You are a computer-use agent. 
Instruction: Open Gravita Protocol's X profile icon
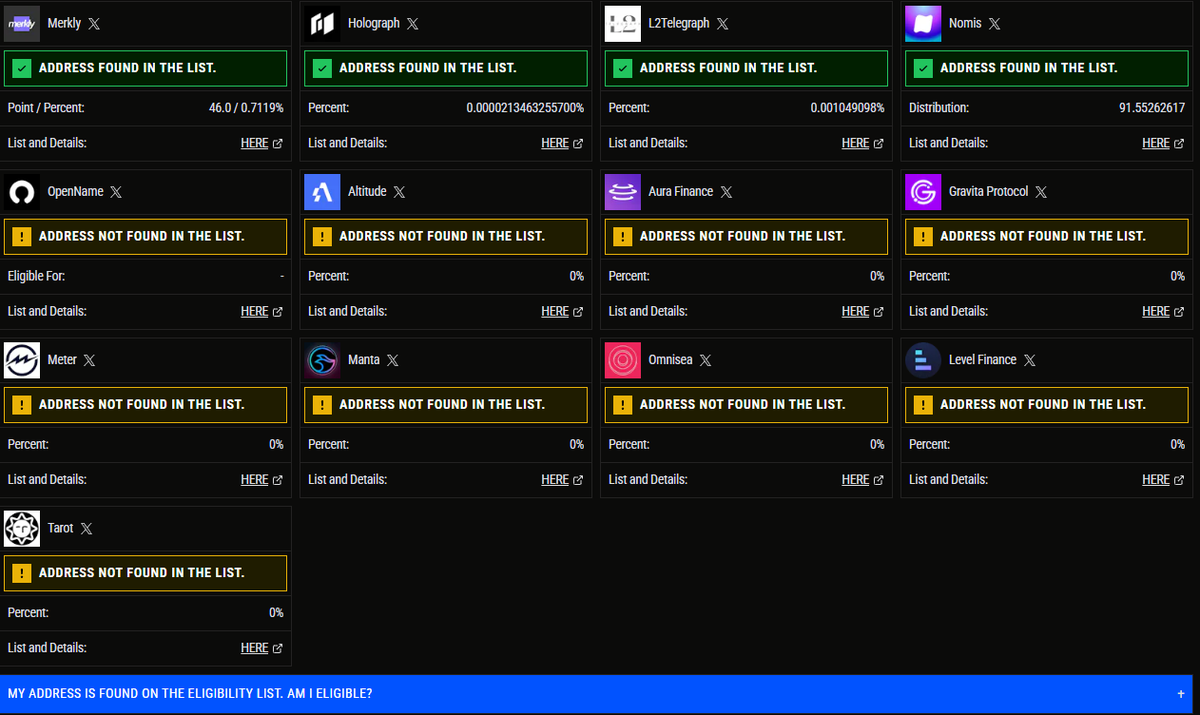(1041, 191)
